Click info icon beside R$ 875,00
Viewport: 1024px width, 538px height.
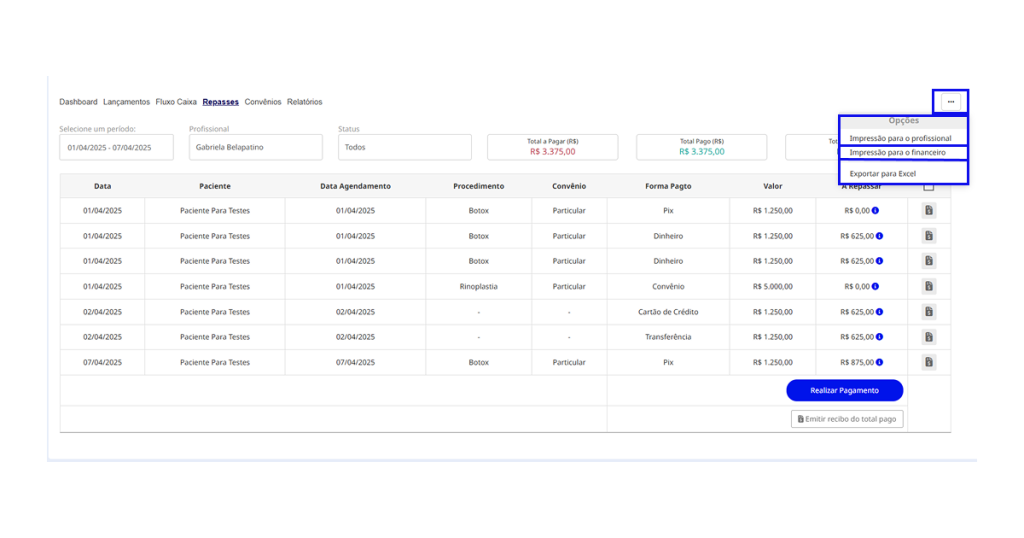880,362
